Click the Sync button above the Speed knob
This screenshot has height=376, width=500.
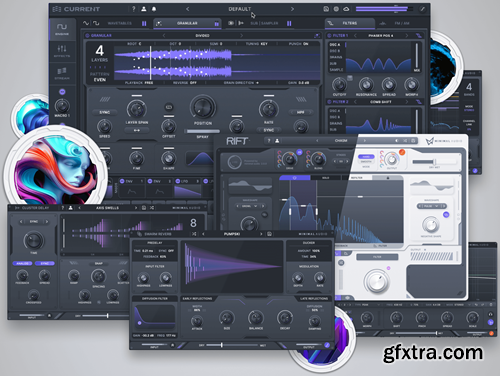(x=105, y=112)
